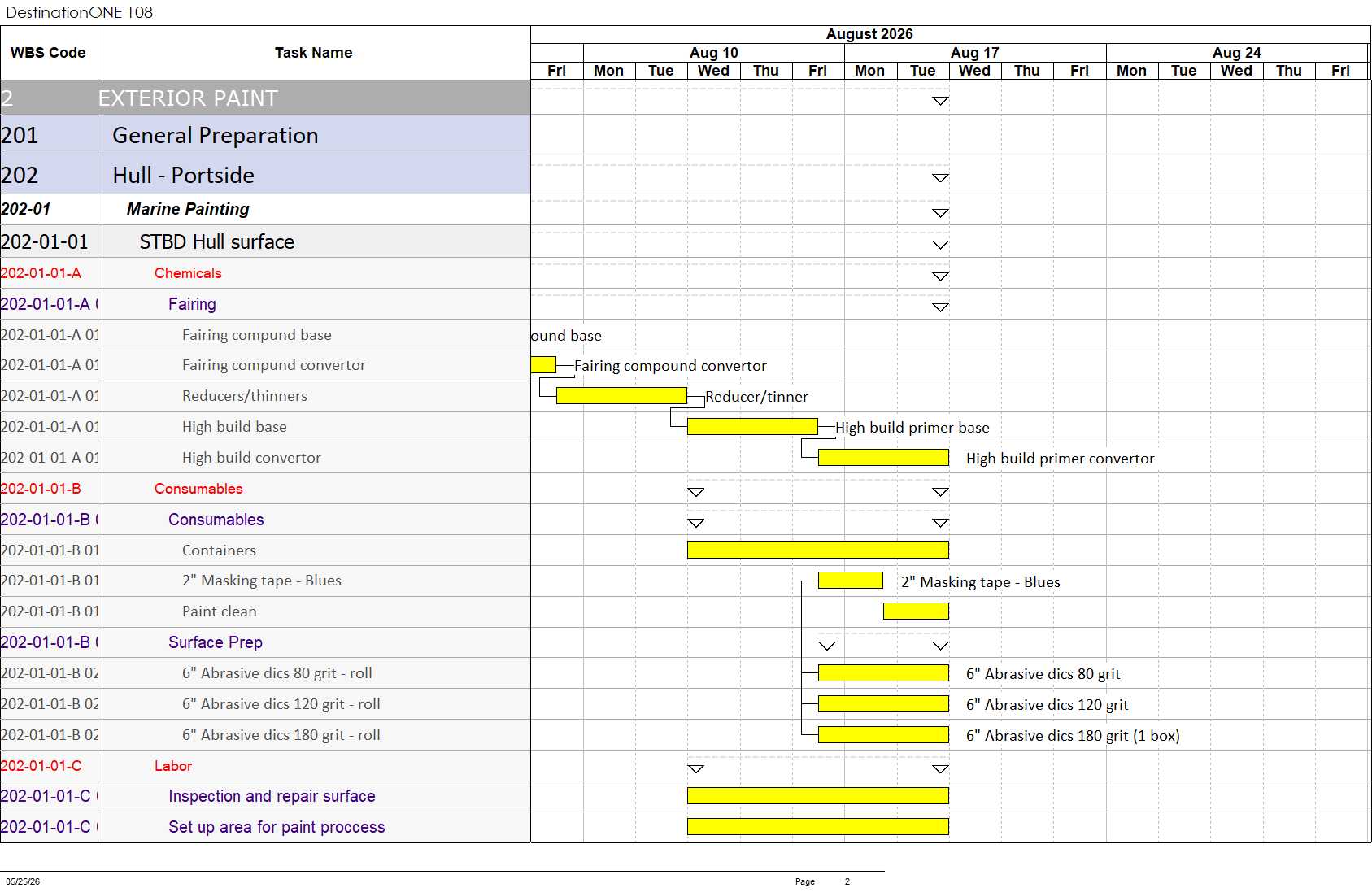The height and width of the screenshot is (892, 1372).
Task: Select the Marine Painting row
Action: pyautogui.click(x=265, y=209)
